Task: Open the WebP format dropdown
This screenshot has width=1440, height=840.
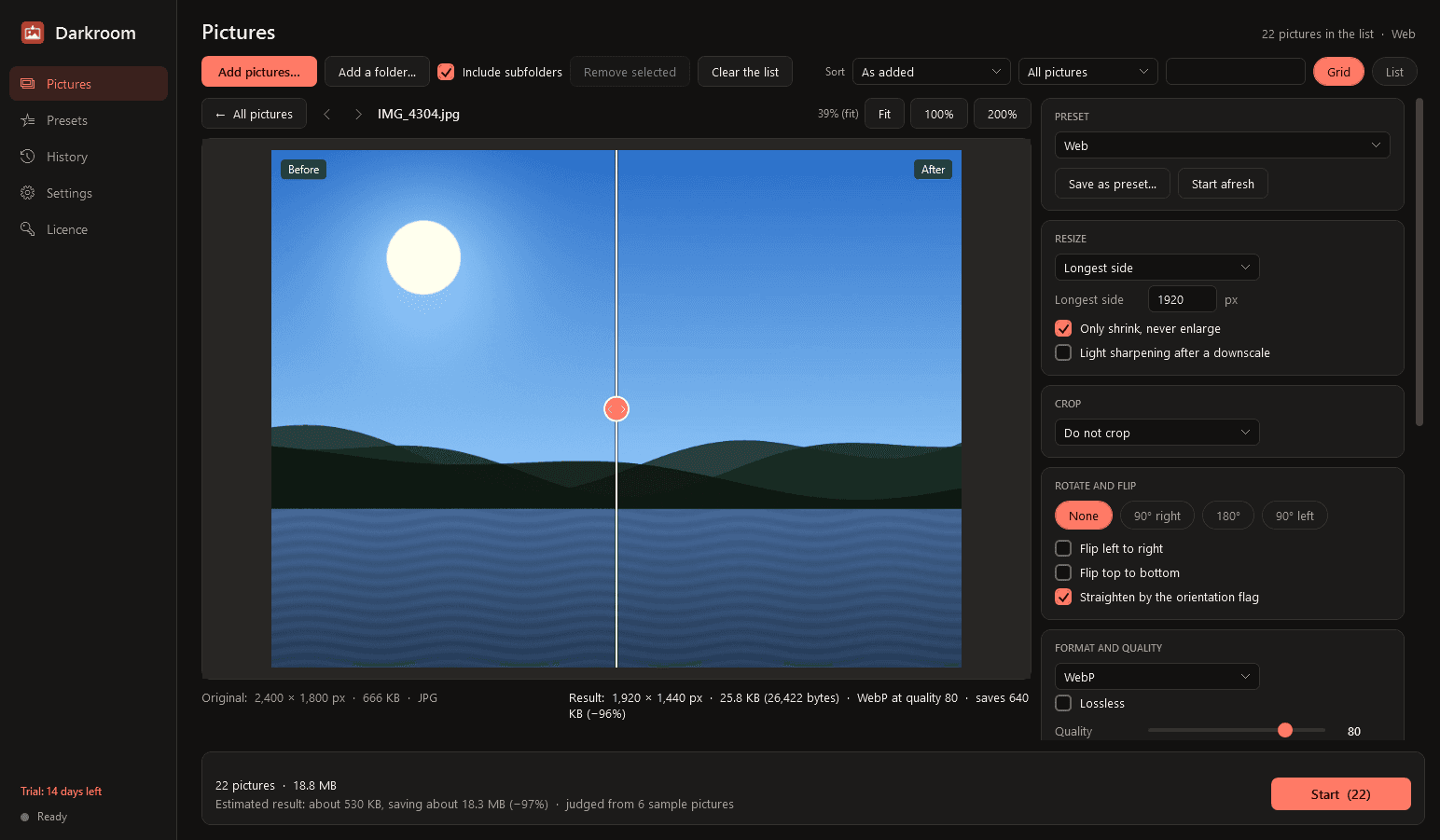Action: pyautogui.click(x=1156, y=677)
